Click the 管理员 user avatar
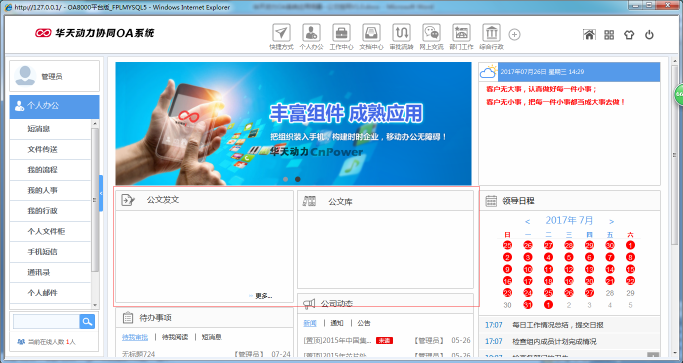 [x=25, y=76]
